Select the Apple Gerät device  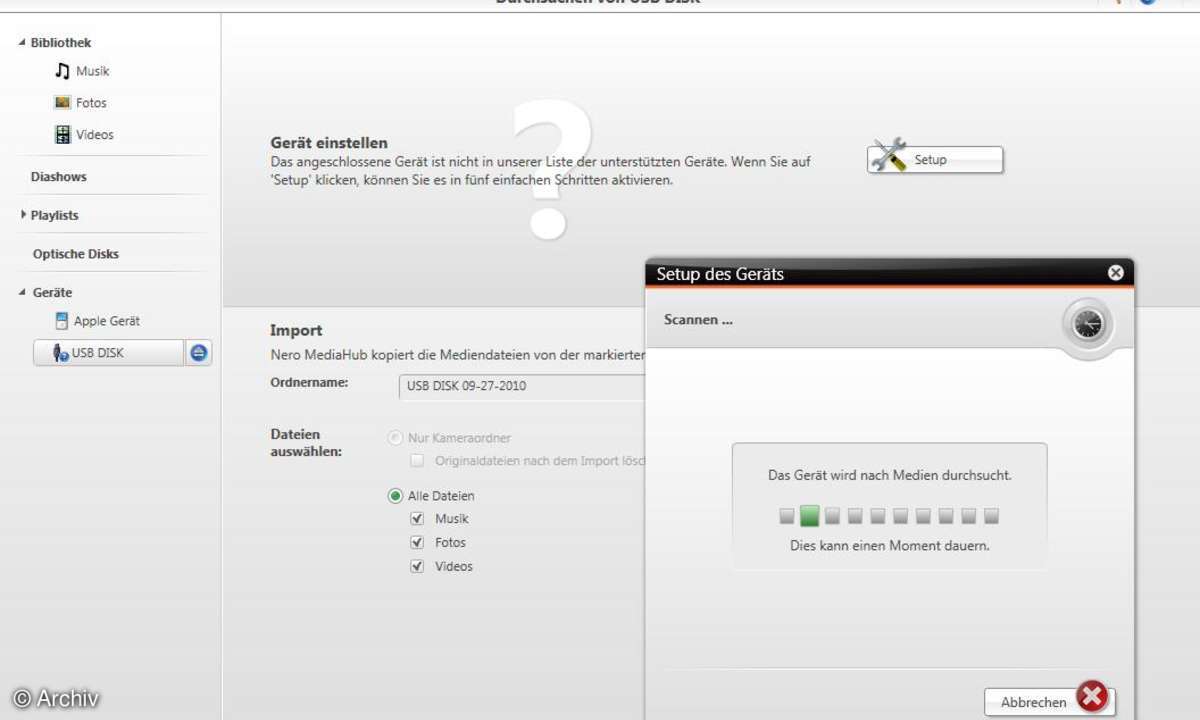point(98,321)
